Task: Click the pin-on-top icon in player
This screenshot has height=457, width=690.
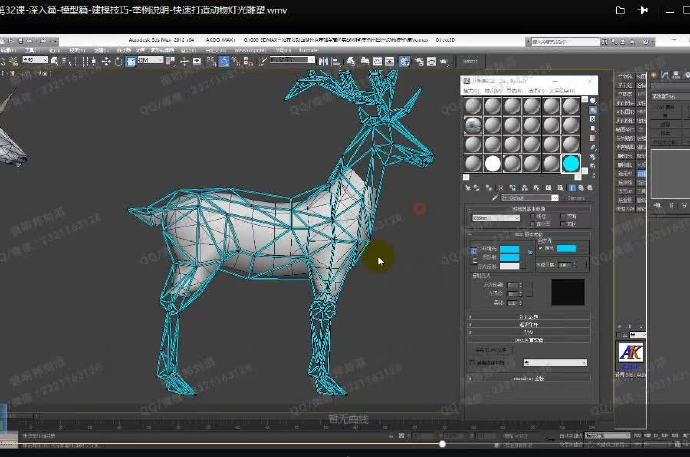Action: [643, 10]
